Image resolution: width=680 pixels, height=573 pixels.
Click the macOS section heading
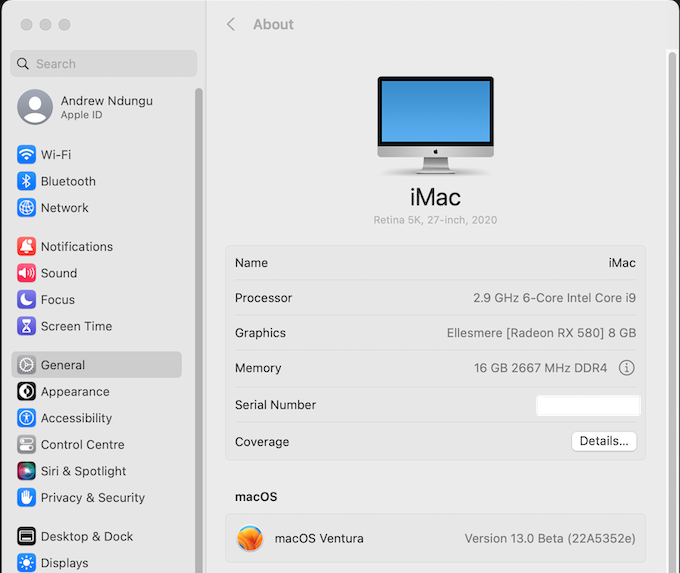pyautogui.click(x=256, y=497)
